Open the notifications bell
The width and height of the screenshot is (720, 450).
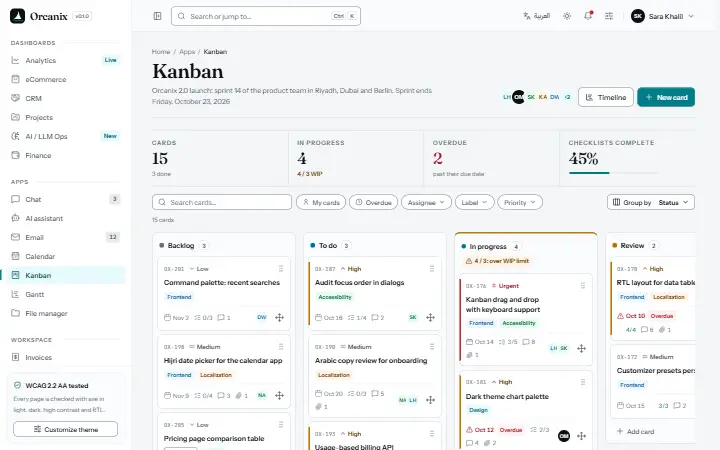click(588, 16)
